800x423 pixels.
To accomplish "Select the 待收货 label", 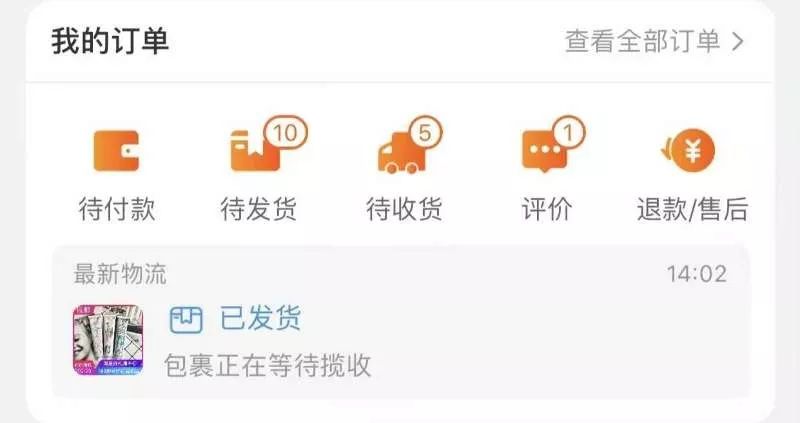I will tap(404, 209).
